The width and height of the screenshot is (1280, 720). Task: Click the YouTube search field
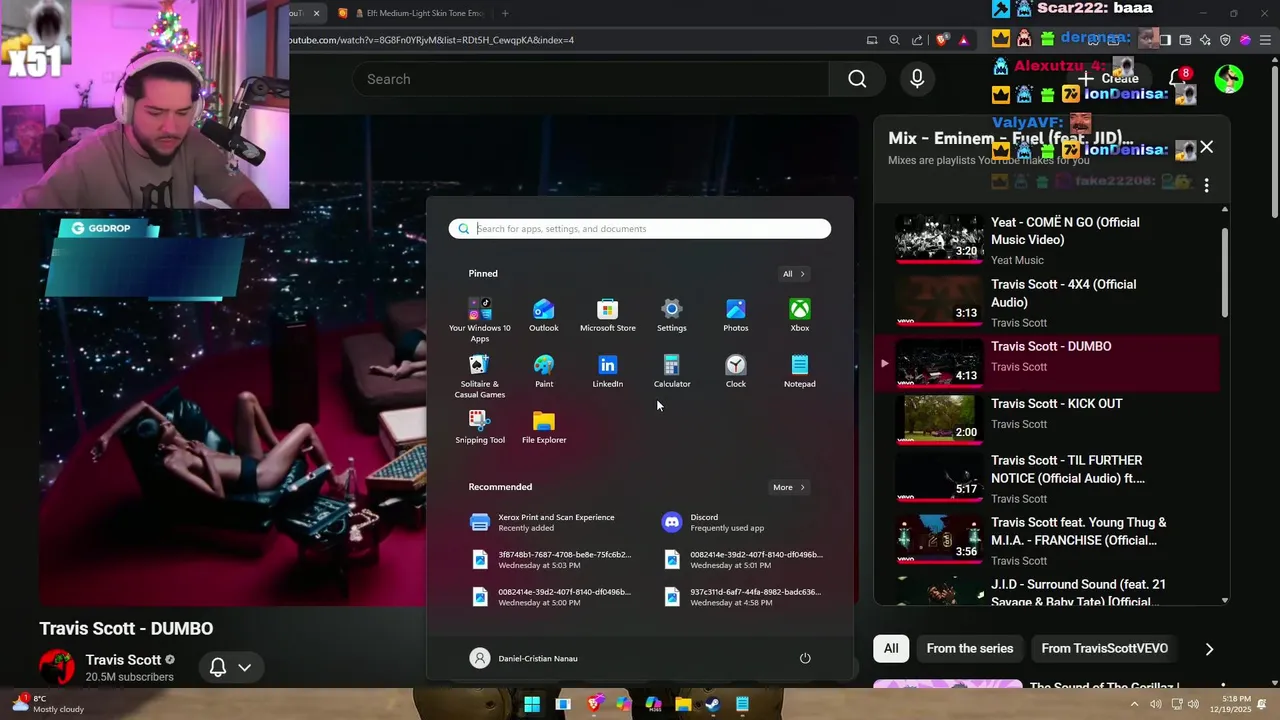[590, 79]
